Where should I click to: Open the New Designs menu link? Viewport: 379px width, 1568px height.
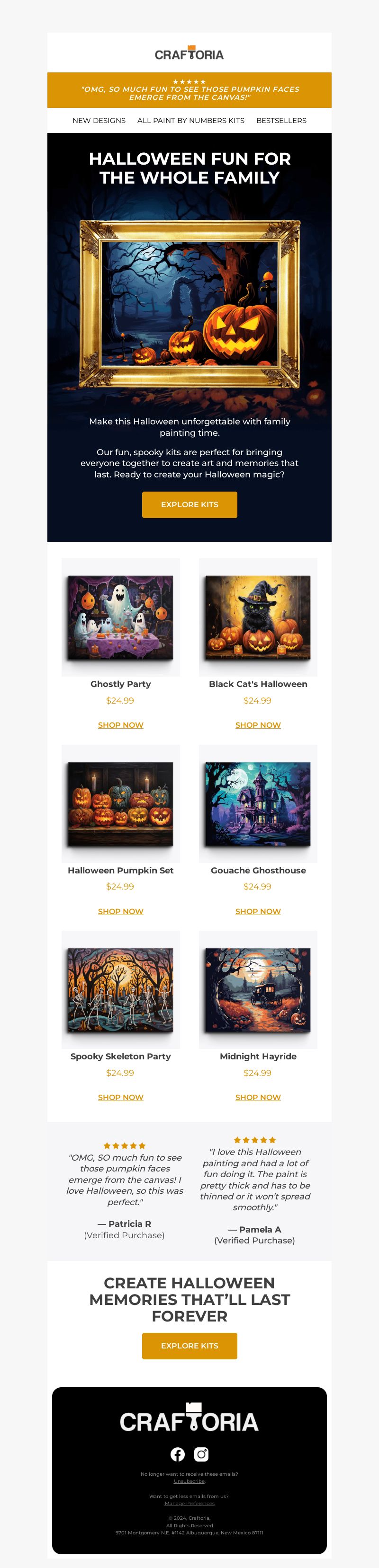coord(99,121)
